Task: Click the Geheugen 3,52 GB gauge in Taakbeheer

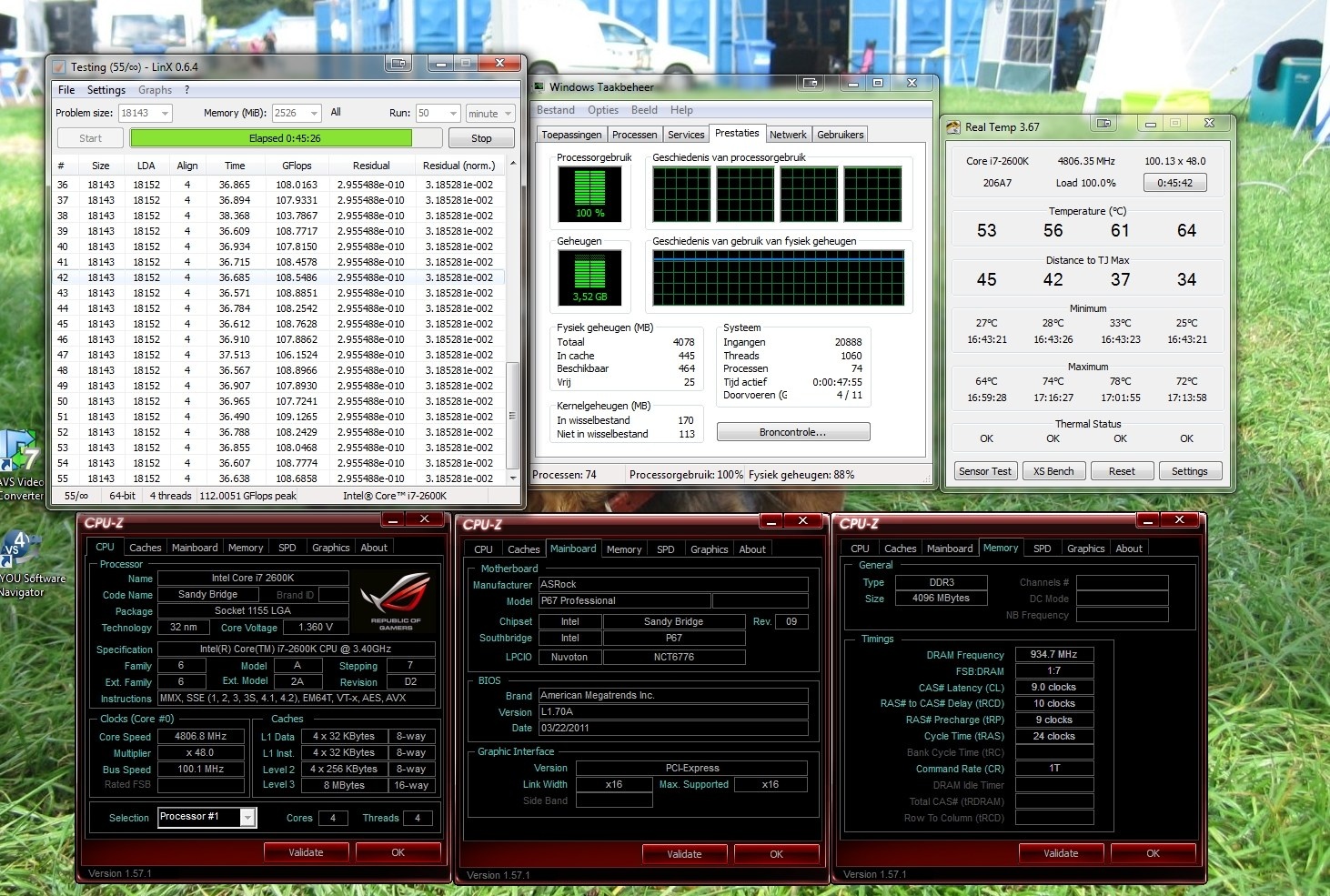Action: pos(589,277)
